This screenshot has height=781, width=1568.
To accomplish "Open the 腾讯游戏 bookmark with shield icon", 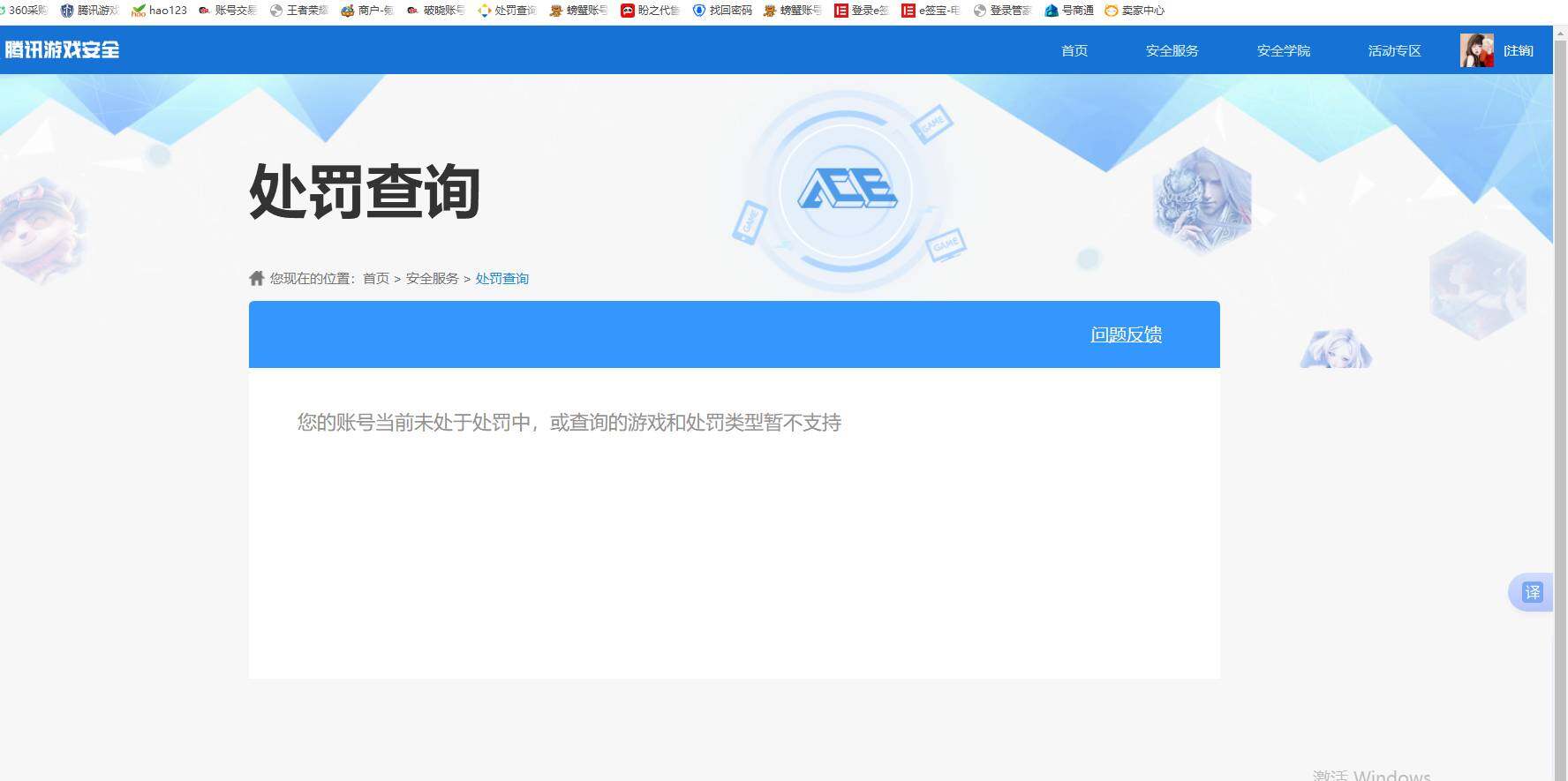I will coord(89,11).
